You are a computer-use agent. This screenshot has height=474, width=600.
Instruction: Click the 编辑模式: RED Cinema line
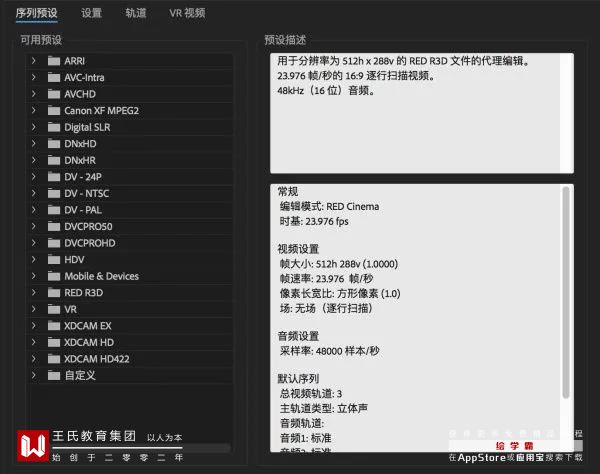(329, 207)
